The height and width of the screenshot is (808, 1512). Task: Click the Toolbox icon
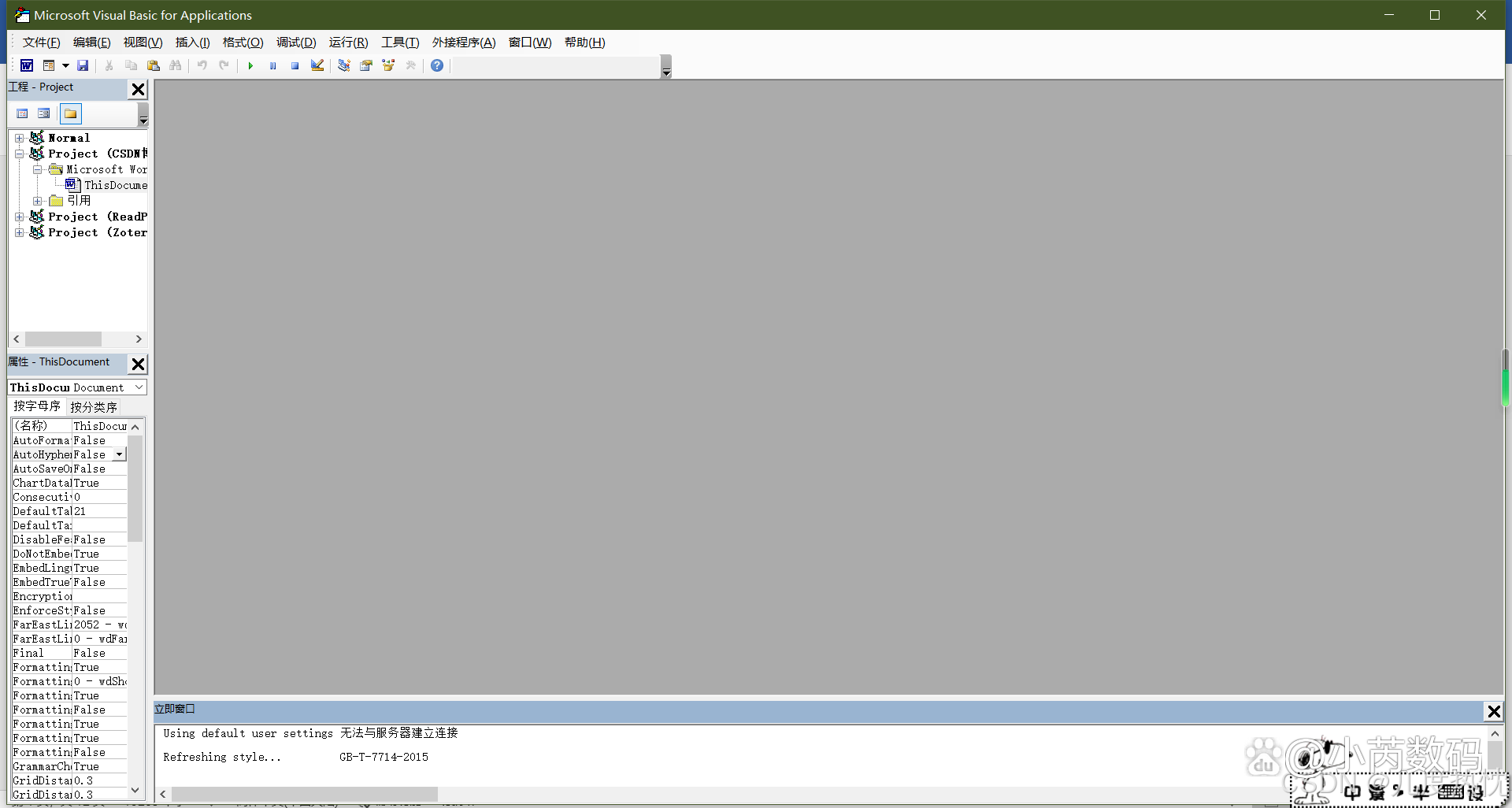tap(410, 65)
